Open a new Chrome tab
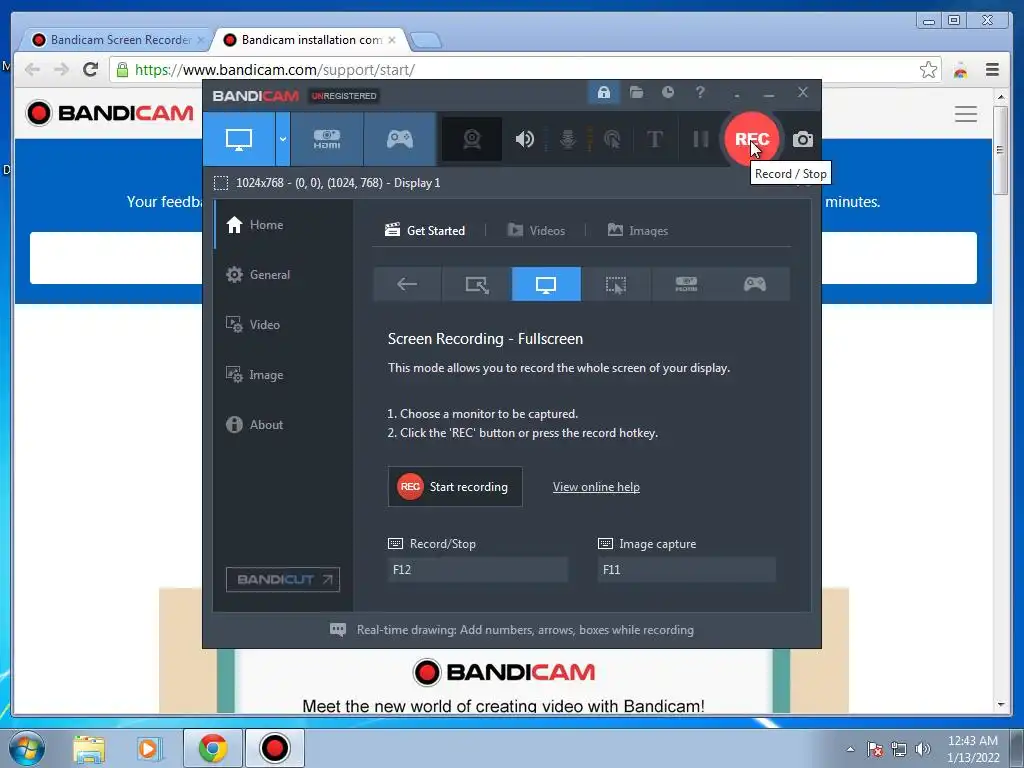Screen dimensions: 1024x768 click(426, 40)
